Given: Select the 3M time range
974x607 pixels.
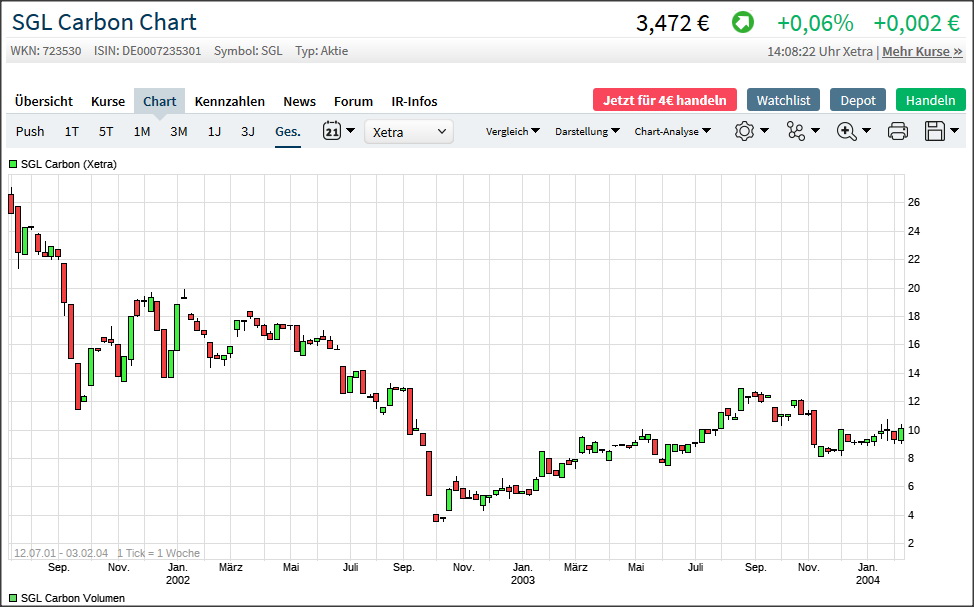Looking at the screenshot, I should pyautogui.click(x=178, y=131).
